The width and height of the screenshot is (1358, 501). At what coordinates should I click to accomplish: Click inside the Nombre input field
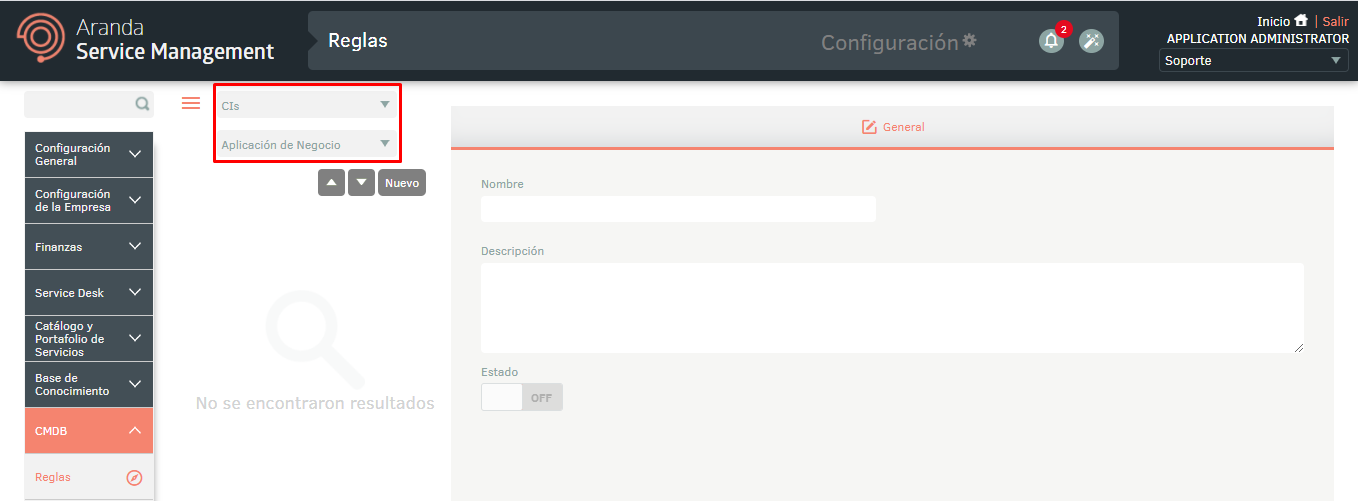pos(678,209)
